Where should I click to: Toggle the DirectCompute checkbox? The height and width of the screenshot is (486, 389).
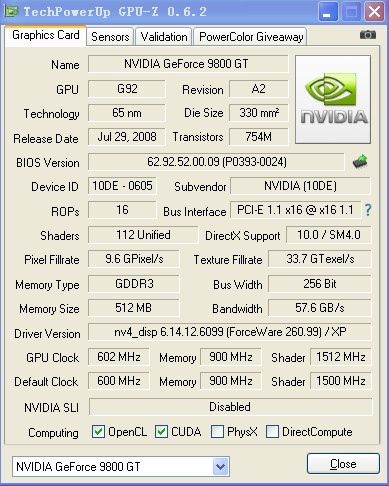272,432
